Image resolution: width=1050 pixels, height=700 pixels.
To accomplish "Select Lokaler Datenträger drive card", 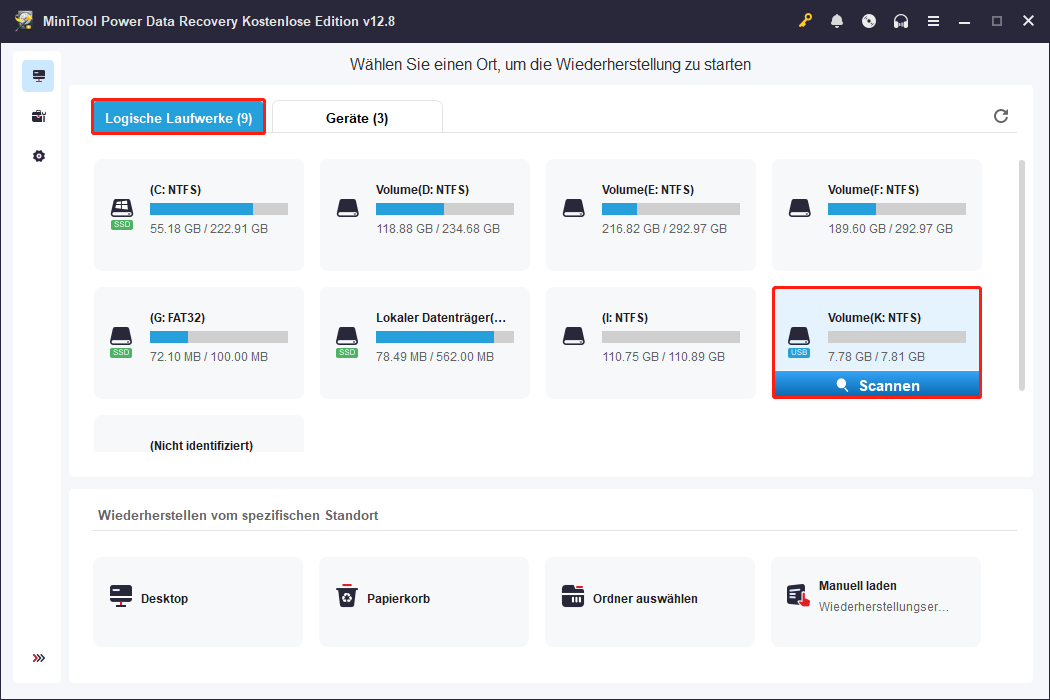I will click(425, 342).
